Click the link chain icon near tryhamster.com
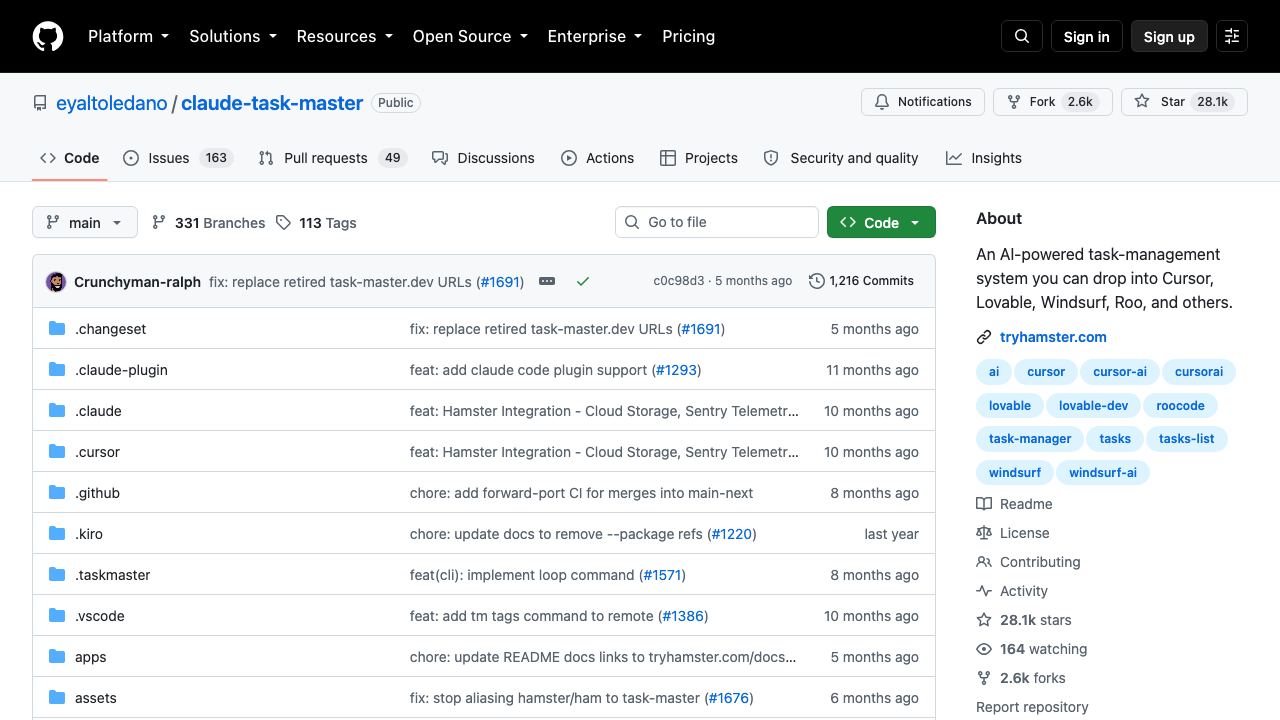Viewport: 1280px width, 720px height. 984,337
